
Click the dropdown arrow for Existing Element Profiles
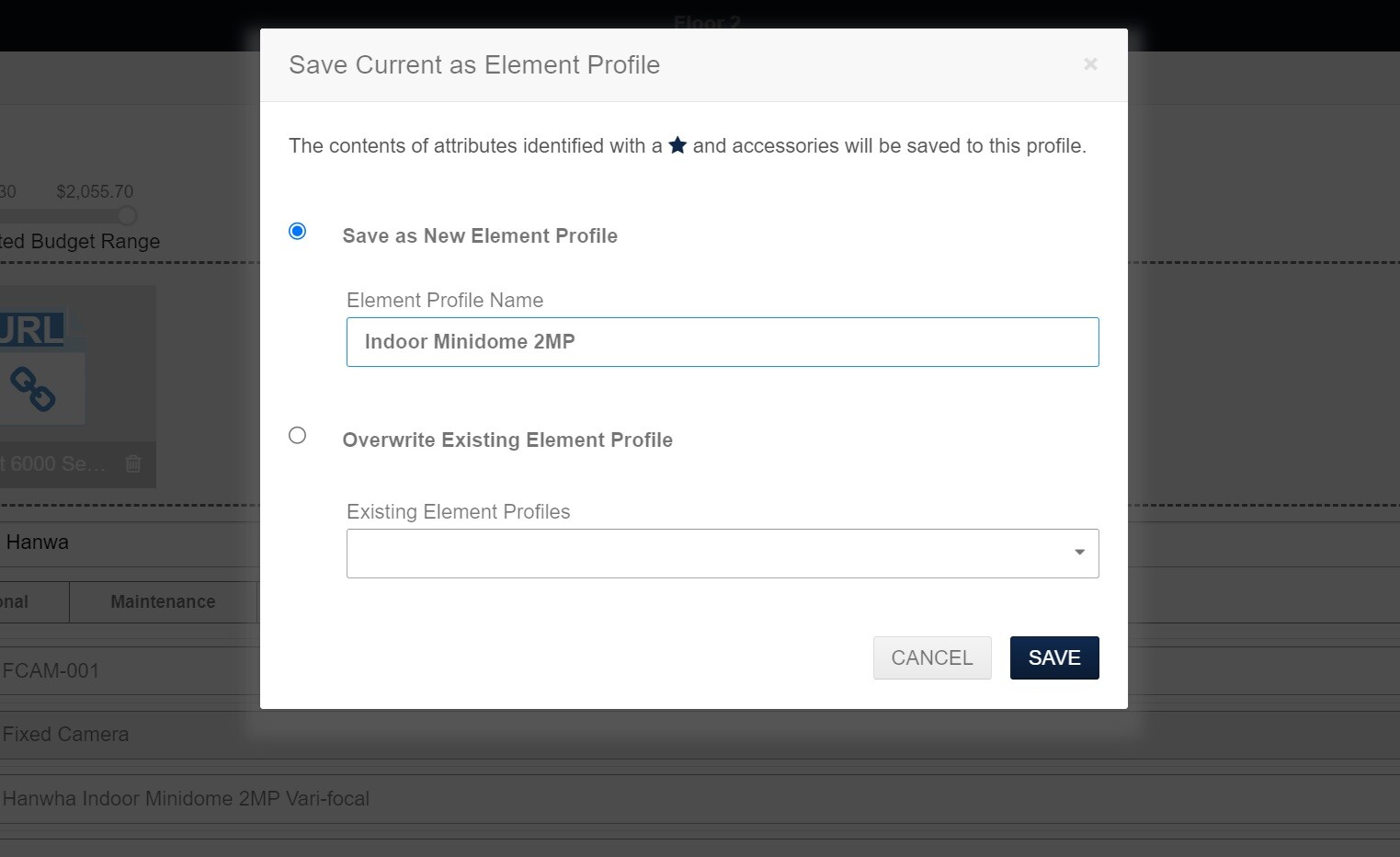(x=1077, y=553)
